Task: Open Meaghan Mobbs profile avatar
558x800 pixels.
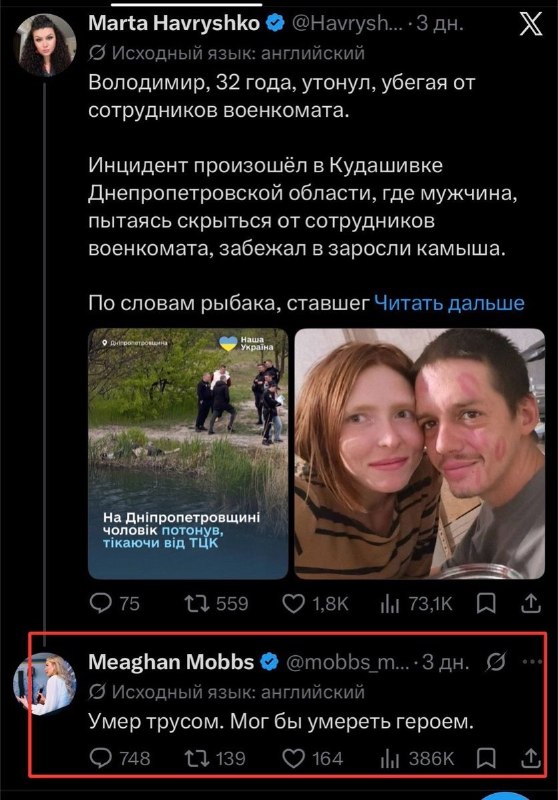Action: (44, 684)
